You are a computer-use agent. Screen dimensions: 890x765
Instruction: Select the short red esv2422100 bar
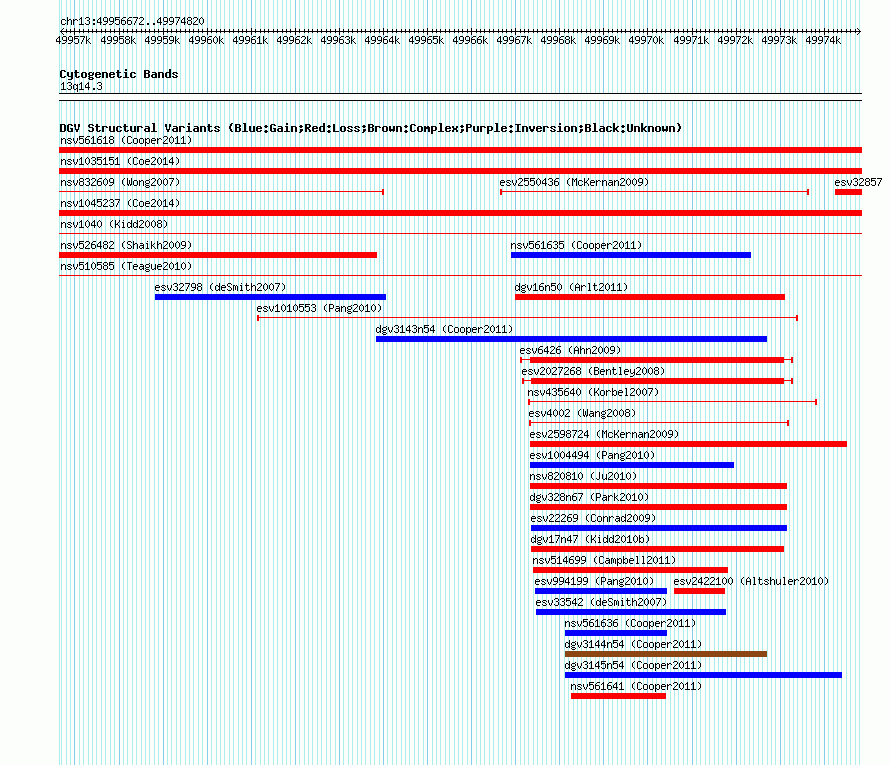pos(699,591)
